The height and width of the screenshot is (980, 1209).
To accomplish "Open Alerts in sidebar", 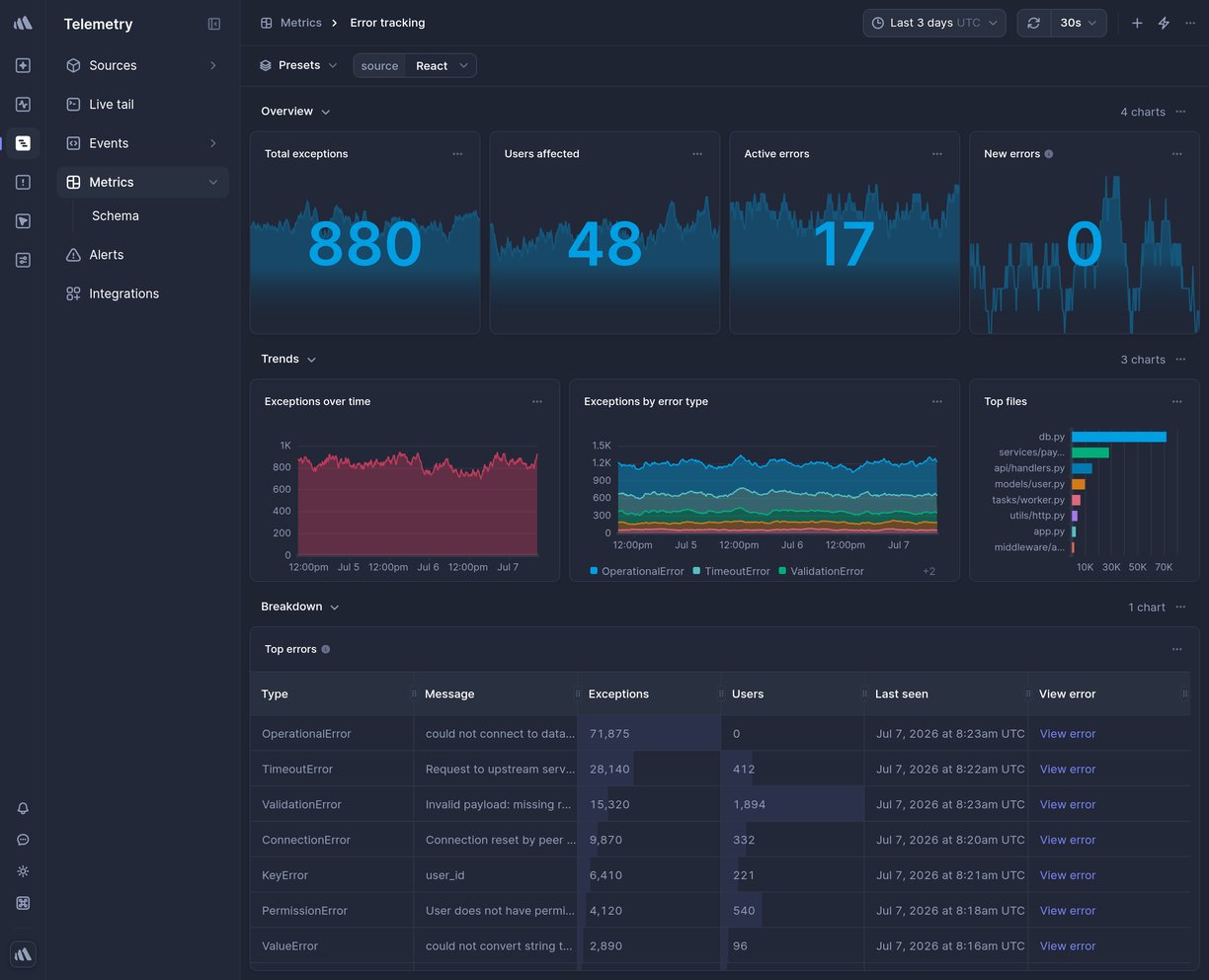I will [142, 255].
